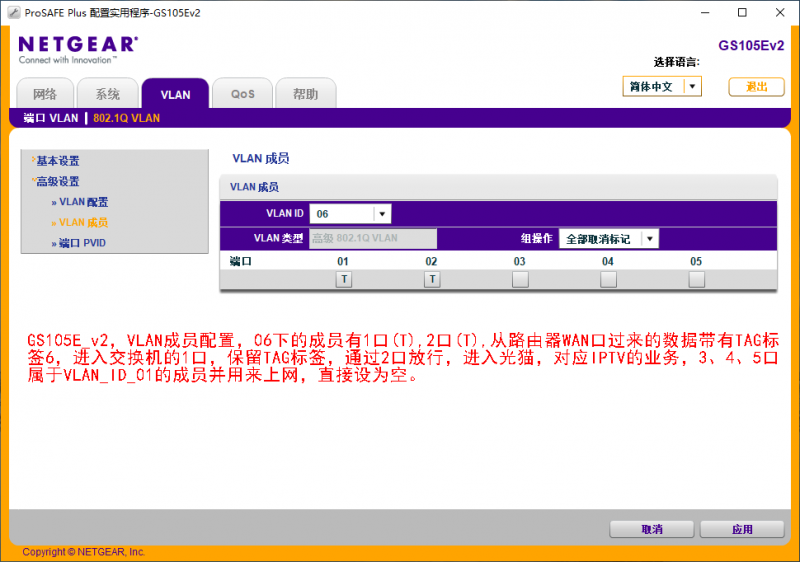The width and height of the screenshot is (800, 562).
Task: Expand 基本设置 in the sidebar
Action: (x=57, y=161)
